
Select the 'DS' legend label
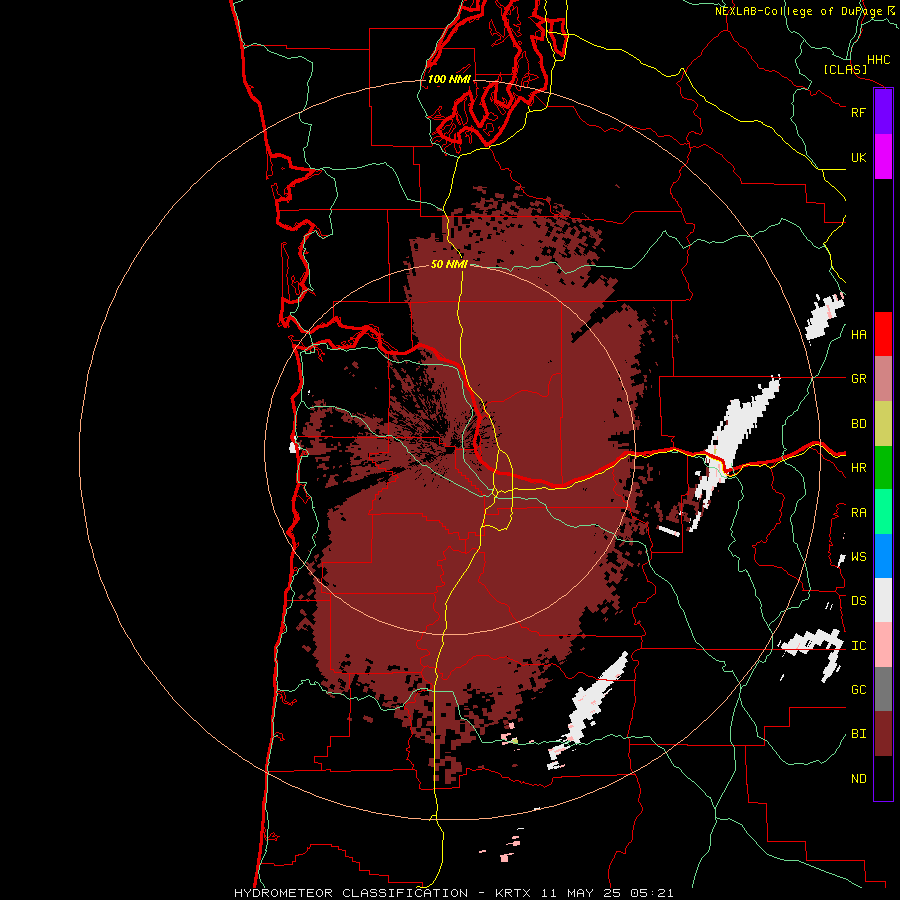coord(858,601)
